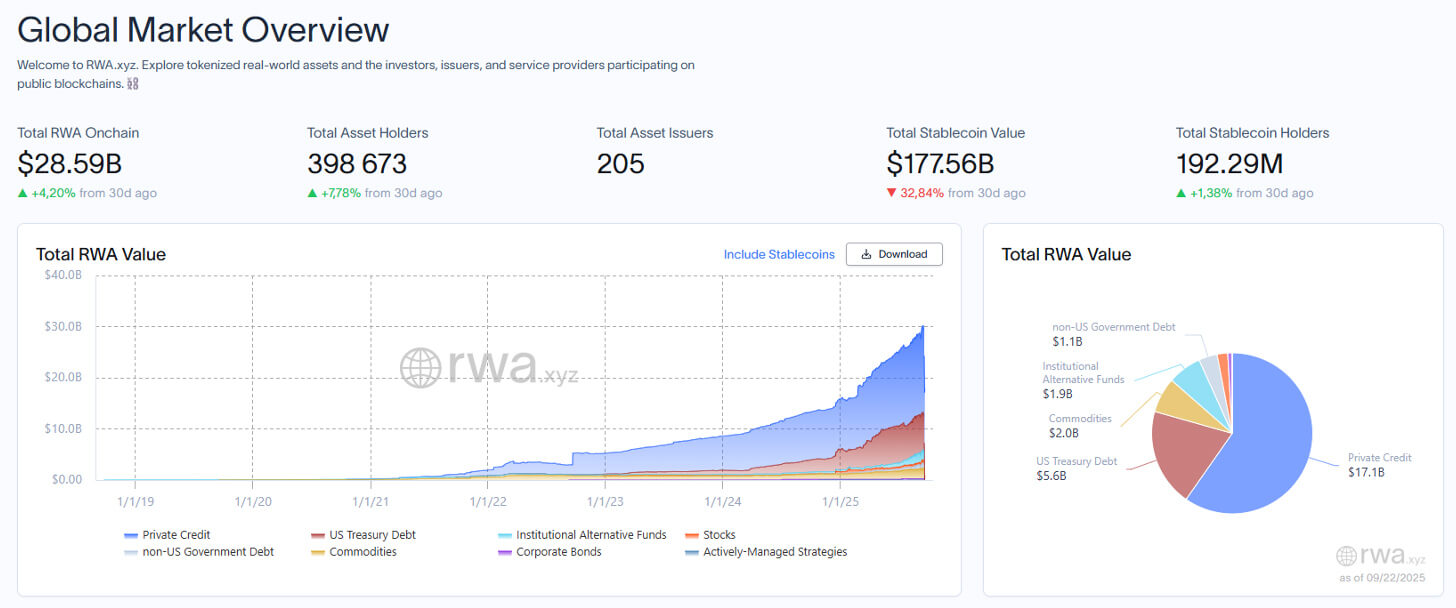Click the chain link emoji after the welcome text
Screen dimensions: 1456x608
click(x=133, y=84)
